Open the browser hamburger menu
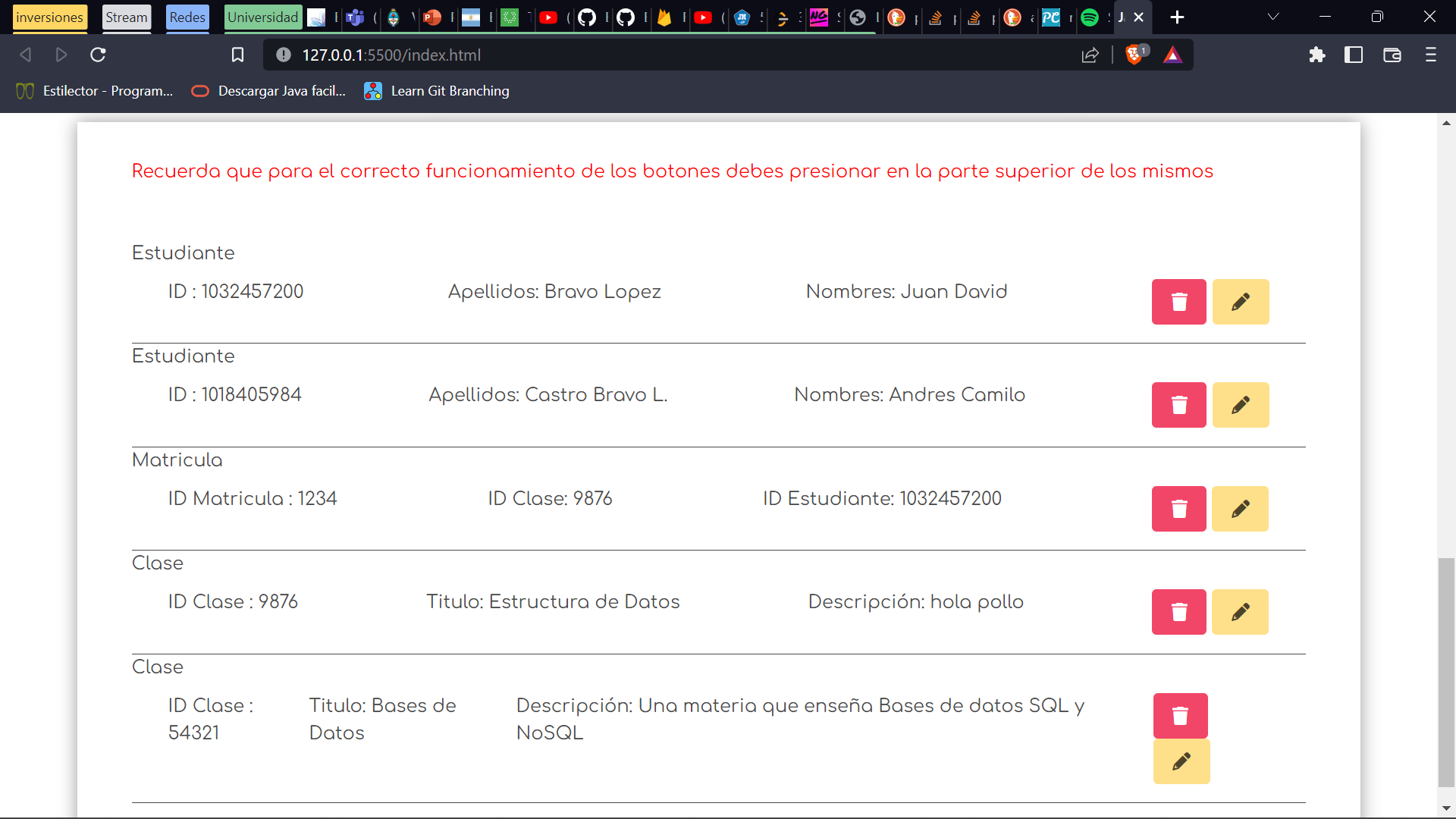This screenshot has height=819, width=1456. [1431, 55]
